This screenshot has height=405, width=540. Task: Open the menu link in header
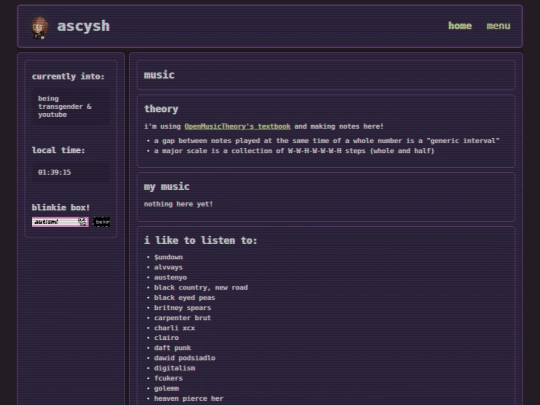point(498,26)
